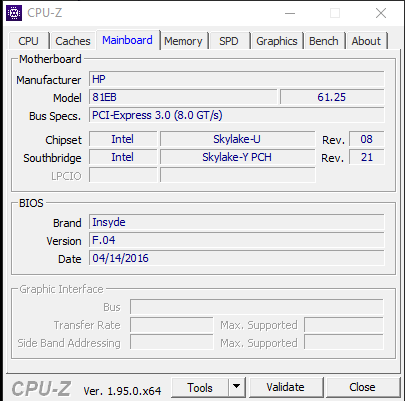Viewport: 405px width, 401px height.
Task: Go to the Memory tab
Action: pyautogui.click(x=183, y=41)
